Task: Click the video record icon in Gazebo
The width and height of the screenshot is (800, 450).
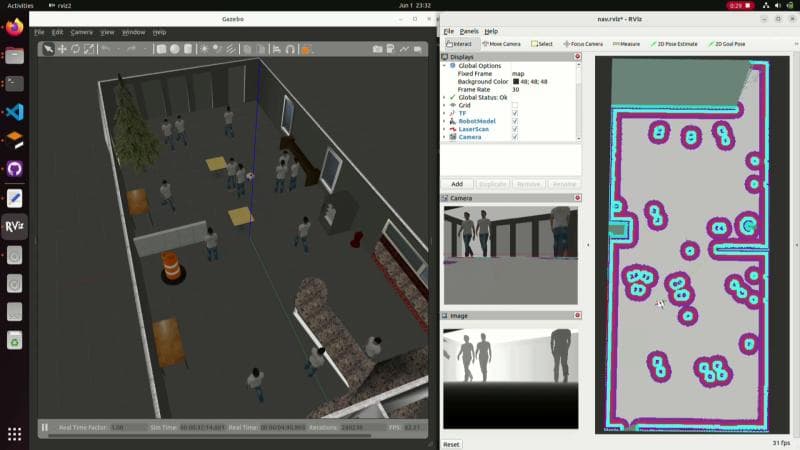Action: (x=418, y=49)
